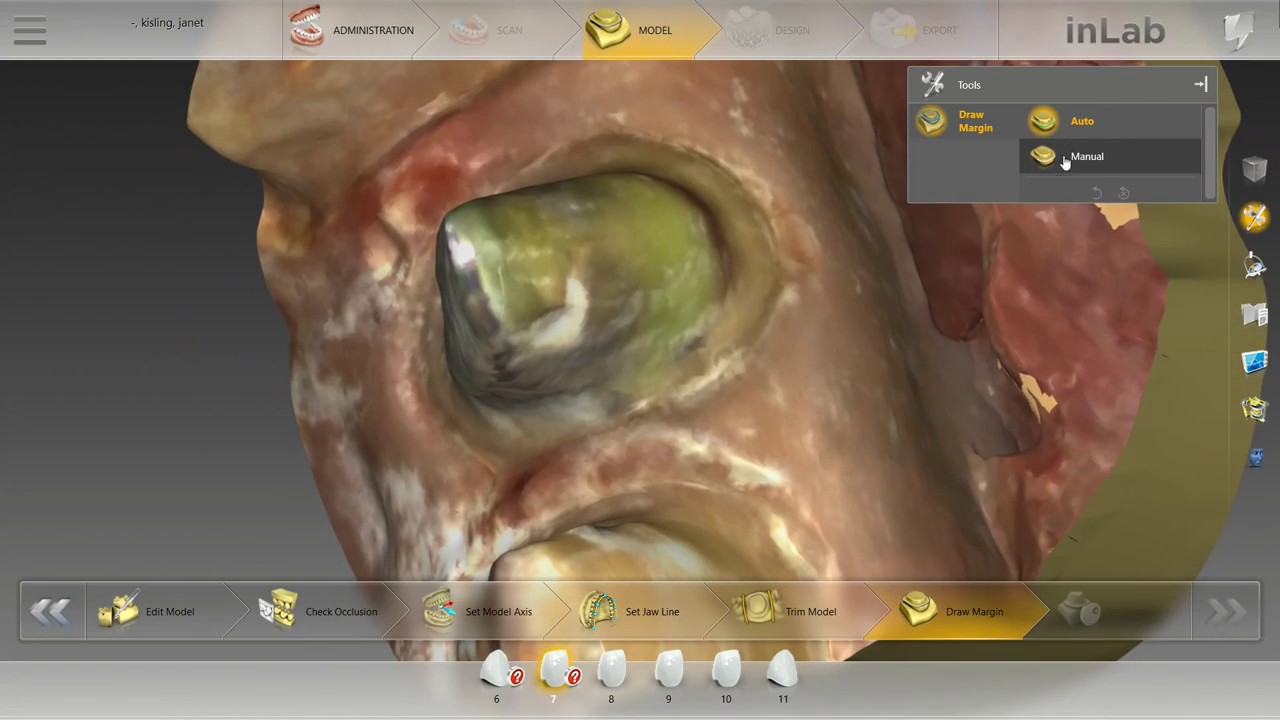Click the wrench Tools header icon
The width and height of the screenshot is (1280, 720).
(x=932, y=84)
